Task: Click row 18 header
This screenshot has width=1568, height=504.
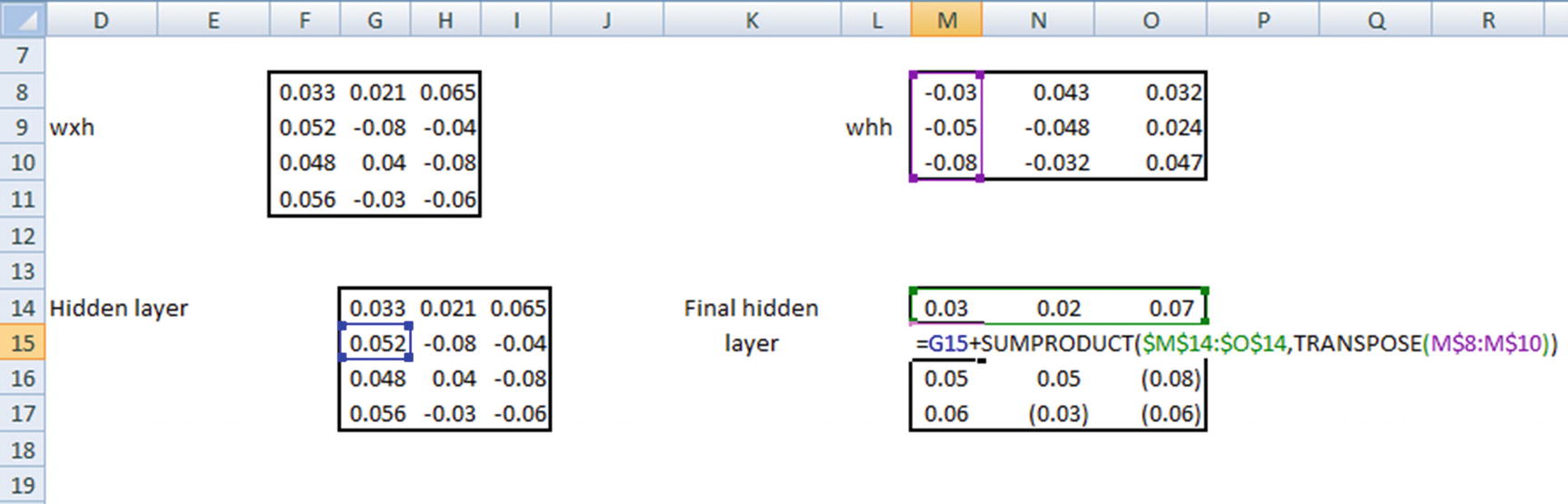Action: click(22, 450)
